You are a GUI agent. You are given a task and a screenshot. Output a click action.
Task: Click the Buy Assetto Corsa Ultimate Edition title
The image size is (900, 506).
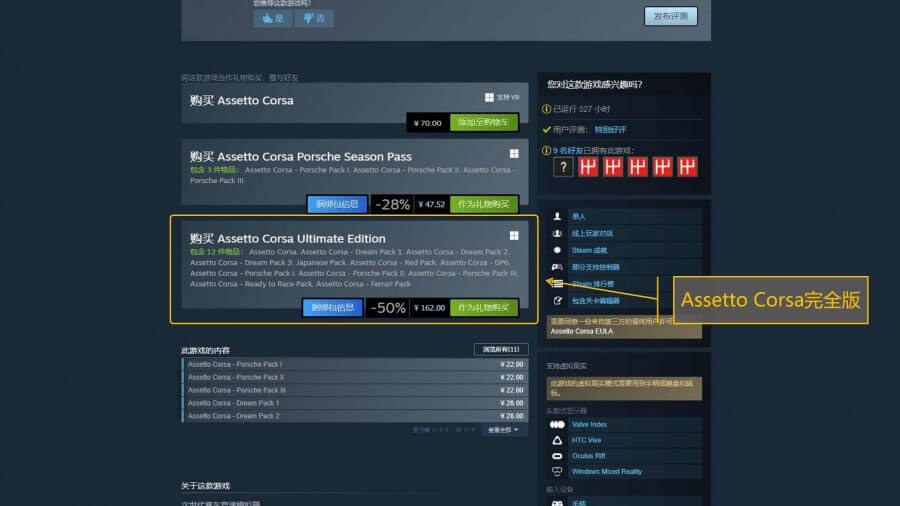[x=288, y=238]
